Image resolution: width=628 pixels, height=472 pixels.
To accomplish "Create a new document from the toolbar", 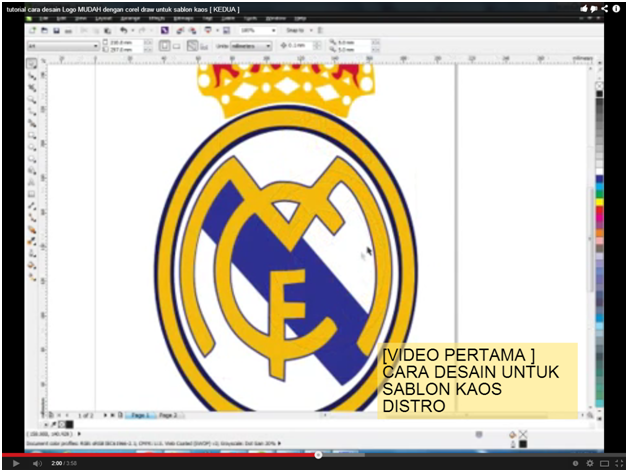I will coord(32,30).
